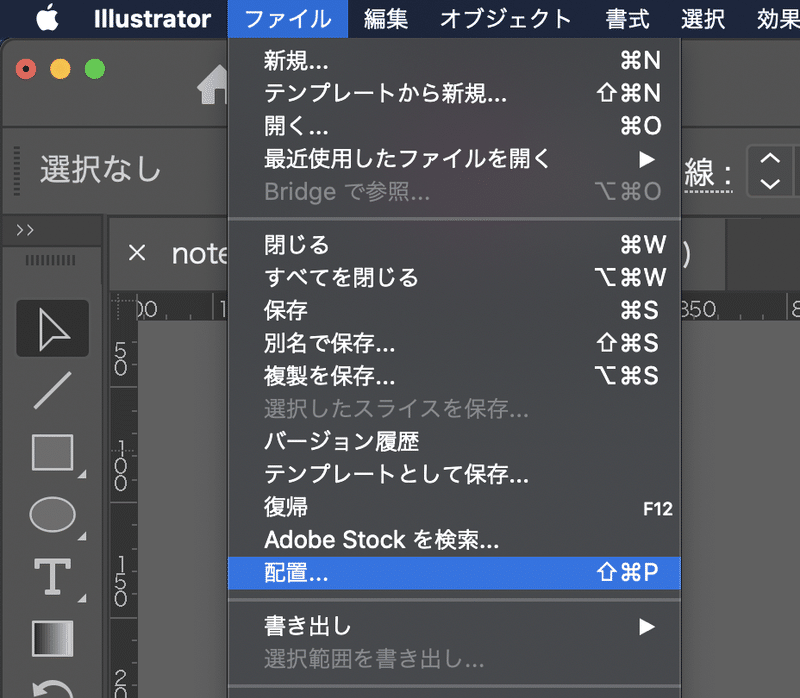Select the Gradient tool
800x698 pixels.
[x=52, y=637]
